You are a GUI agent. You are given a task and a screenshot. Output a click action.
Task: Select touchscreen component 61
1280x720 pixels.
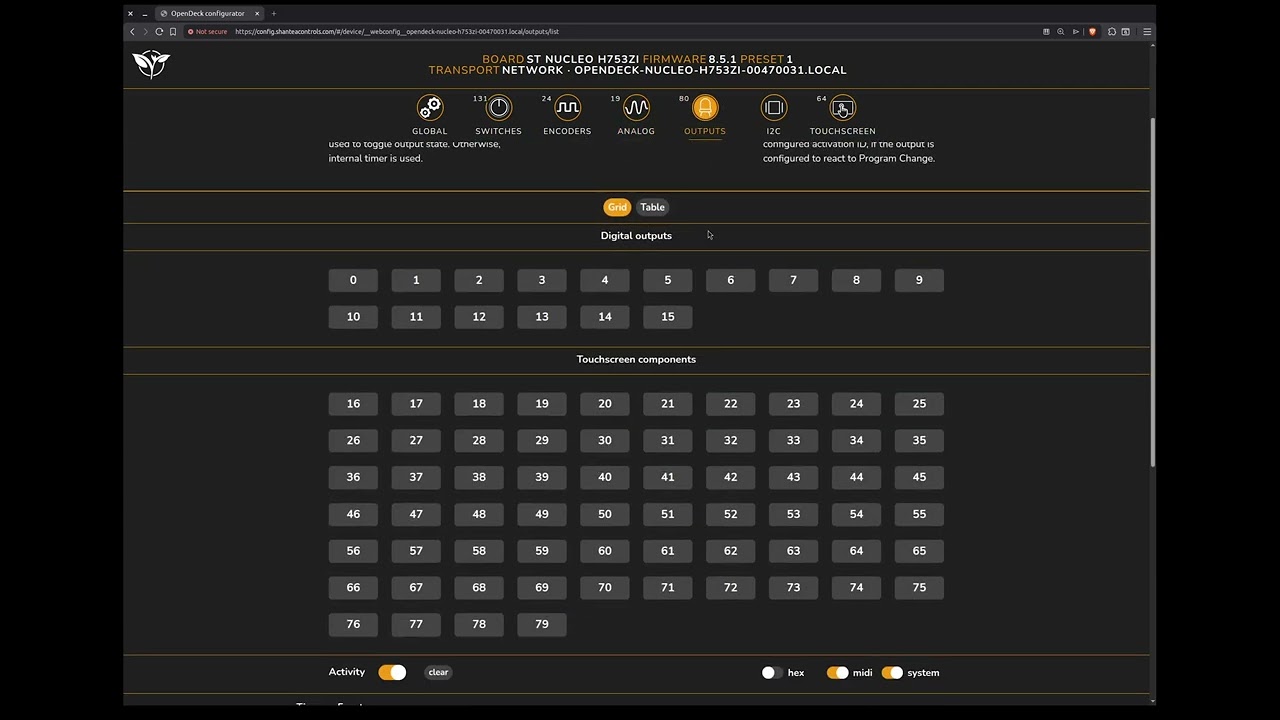pyautogui.click(x=668, y=551)
